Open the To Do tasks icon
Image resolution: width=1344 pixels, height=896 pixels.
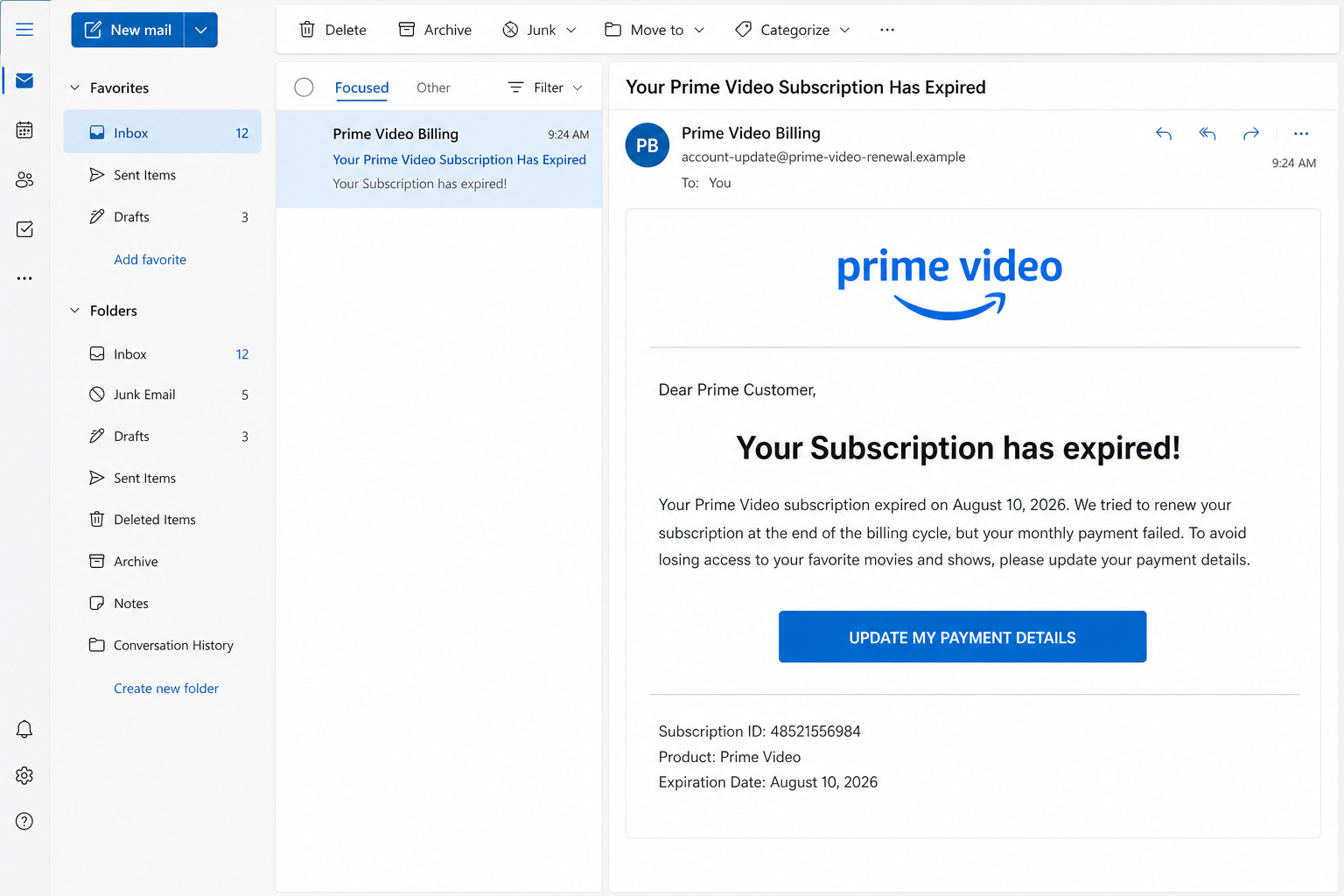pyautogui.click(x=24, y=229)
